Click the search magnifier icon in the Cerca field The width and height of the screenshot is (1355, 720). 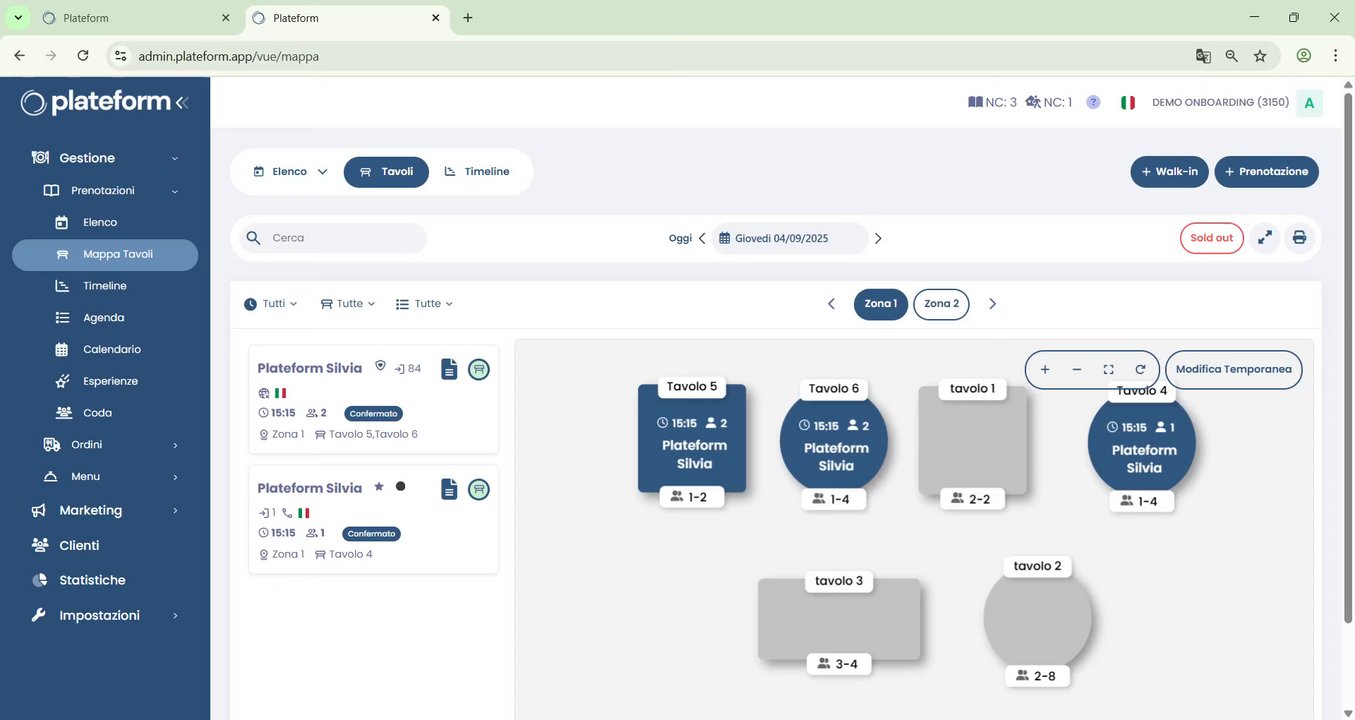(254, 238)
